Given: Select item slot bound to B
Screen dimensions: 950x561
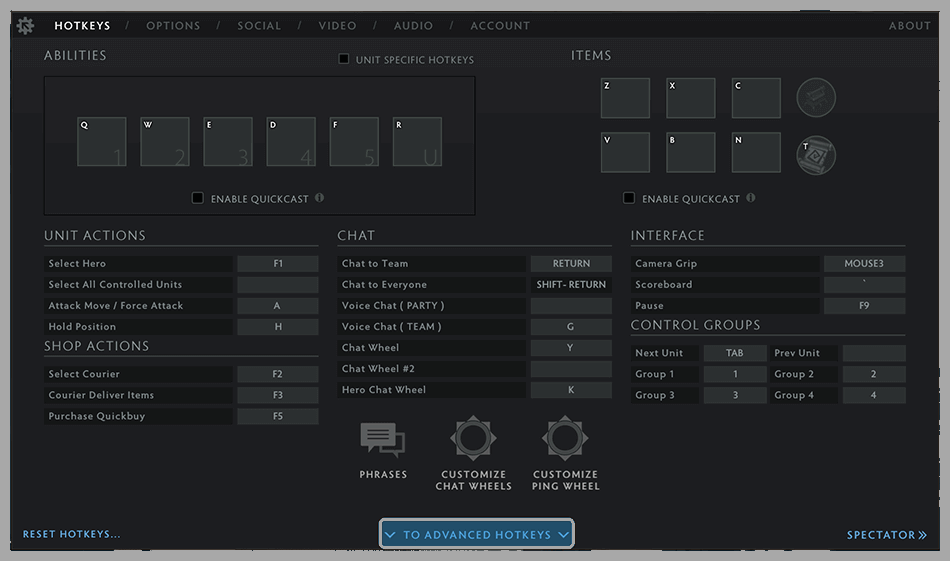Looking at the screenshot, I should [691, 152].
